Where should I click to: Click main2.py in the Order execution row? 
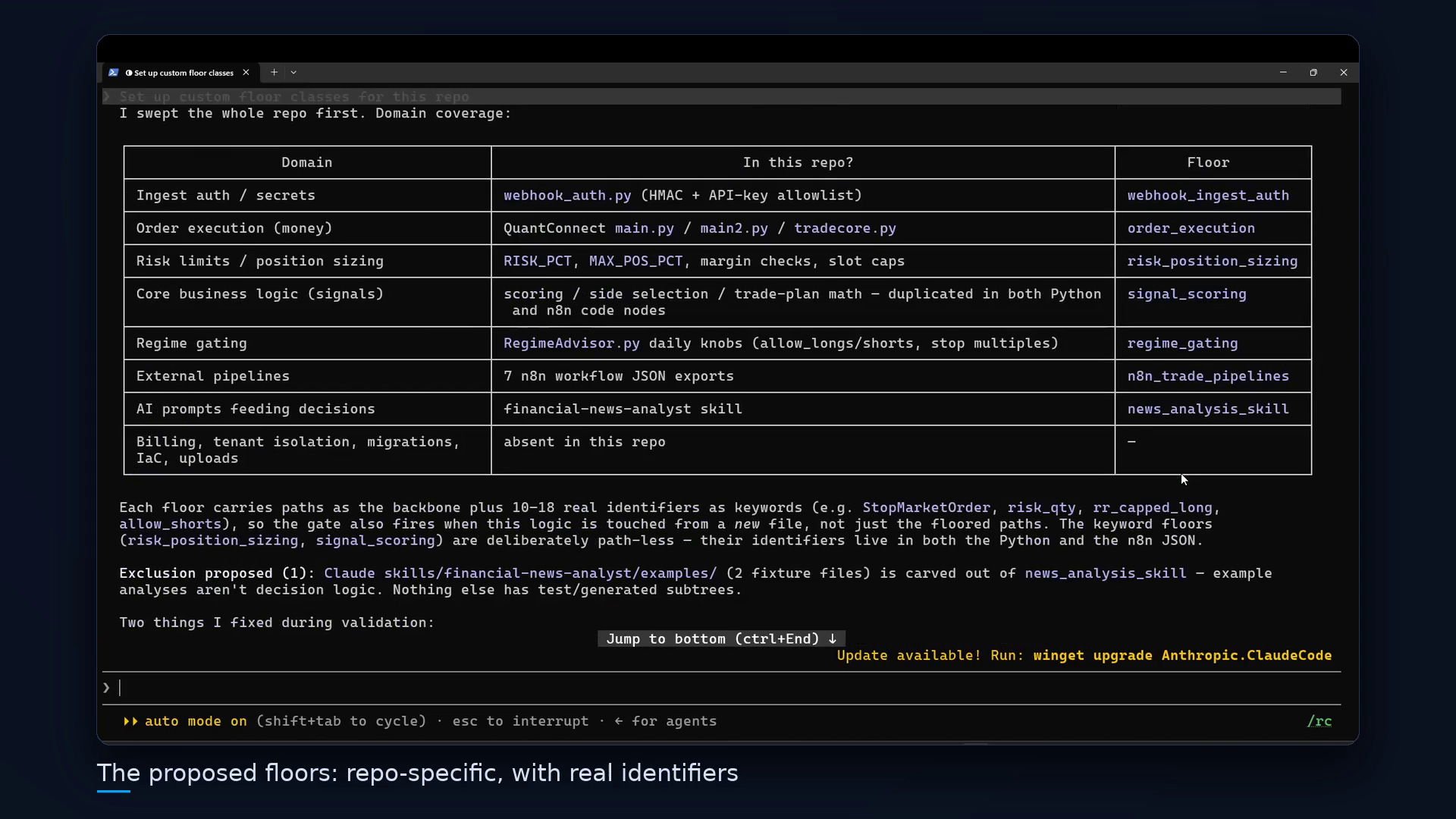(734, 228)
